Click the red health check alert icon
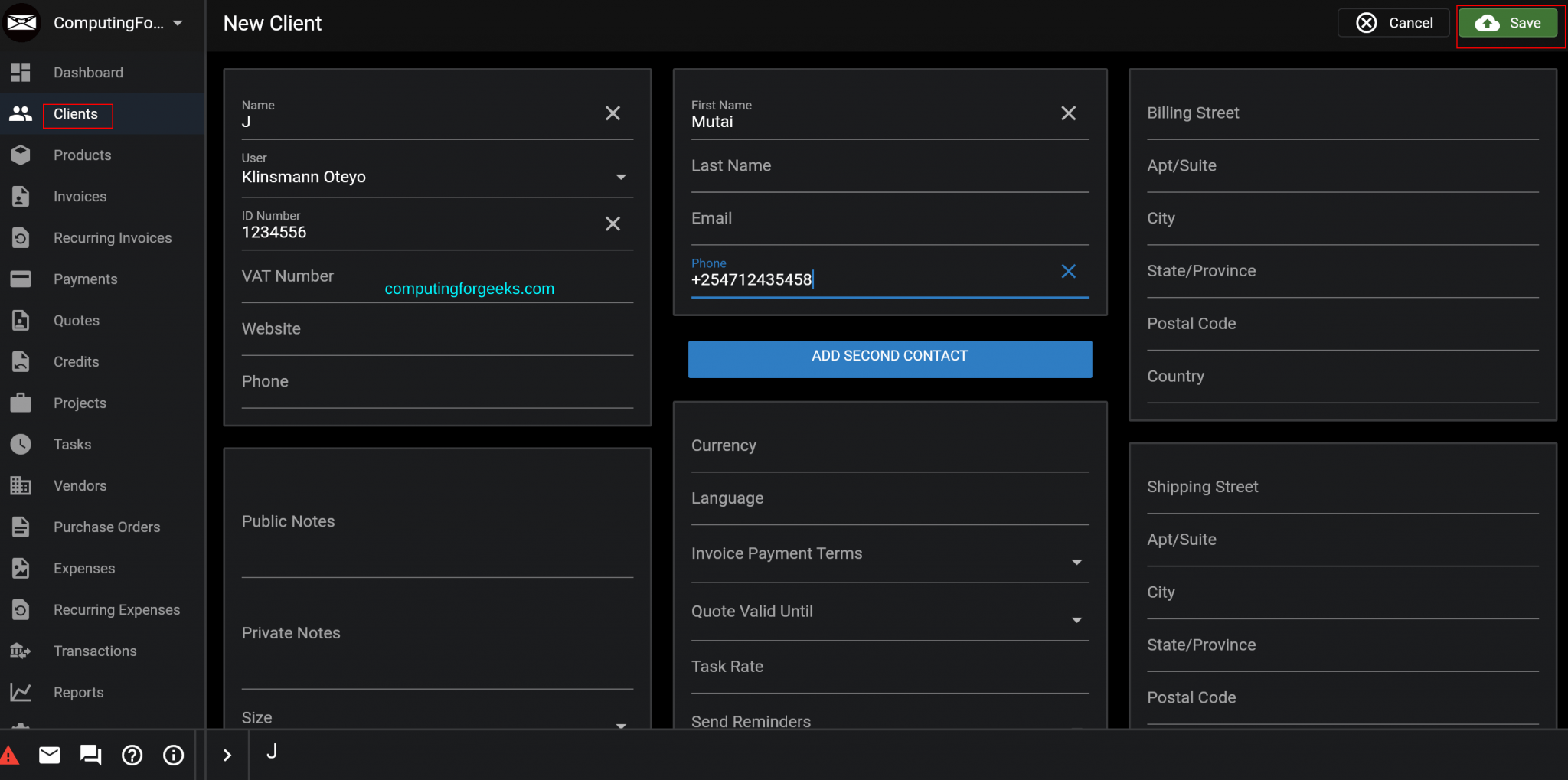 [x=10, y=755]
